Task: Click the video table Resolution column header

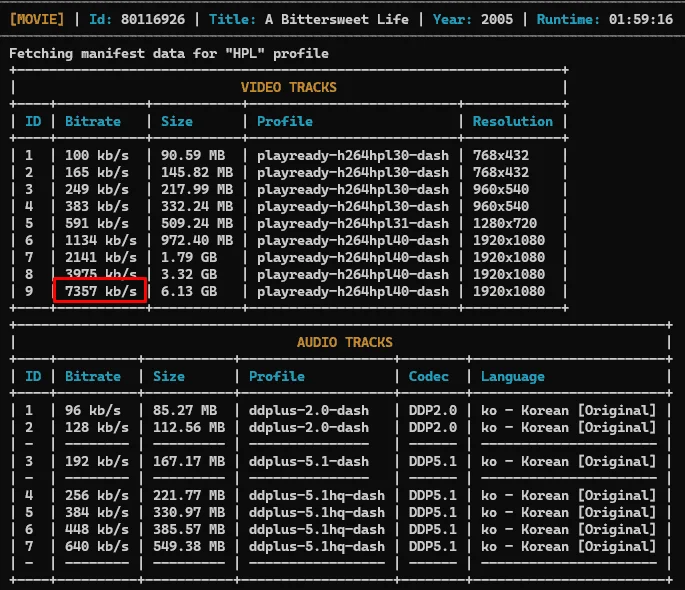Action: (513, 121)
